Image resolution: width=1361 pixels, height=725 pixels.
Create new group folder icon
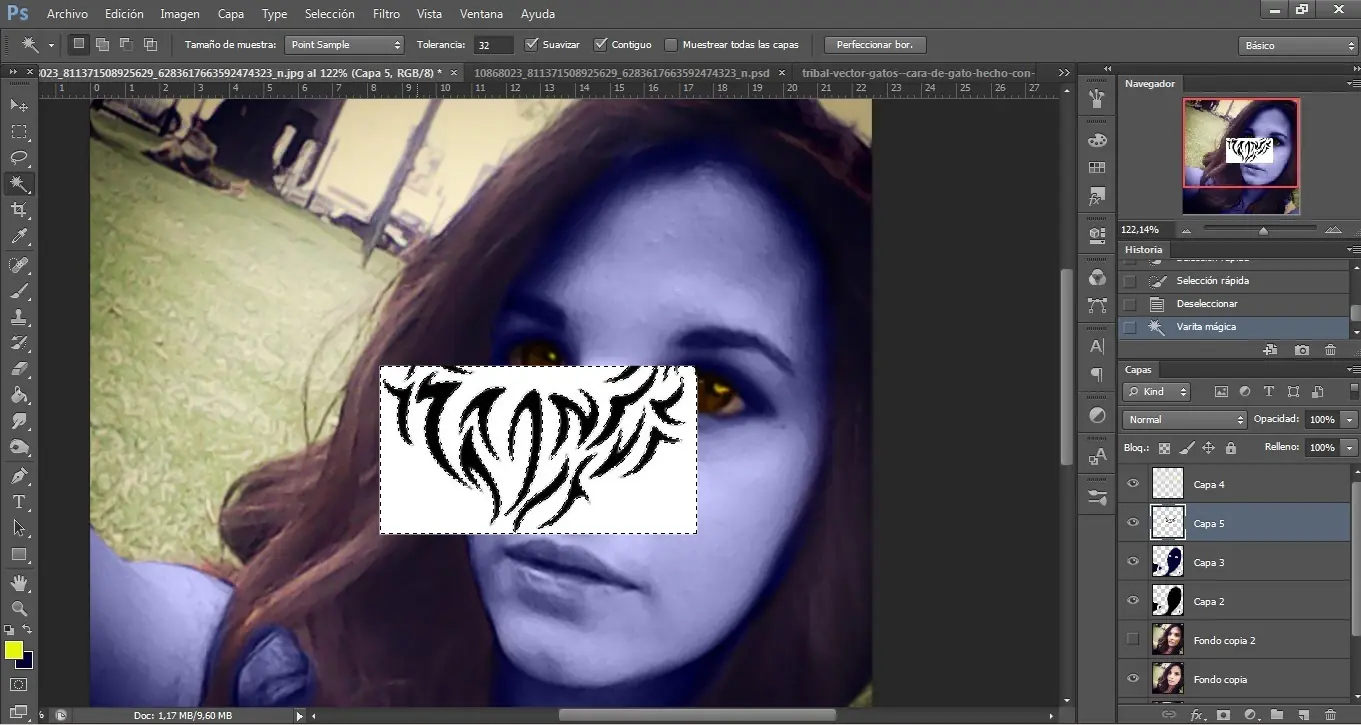1277,715
